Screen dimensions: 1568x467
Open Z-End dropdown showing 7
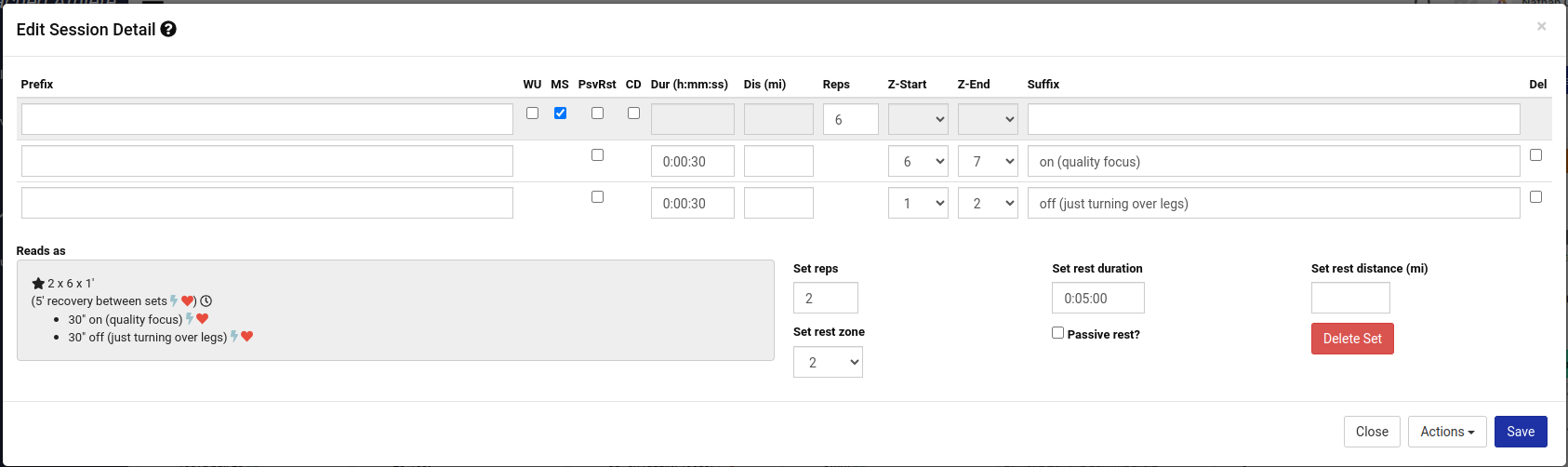click(x=988, y=161)
